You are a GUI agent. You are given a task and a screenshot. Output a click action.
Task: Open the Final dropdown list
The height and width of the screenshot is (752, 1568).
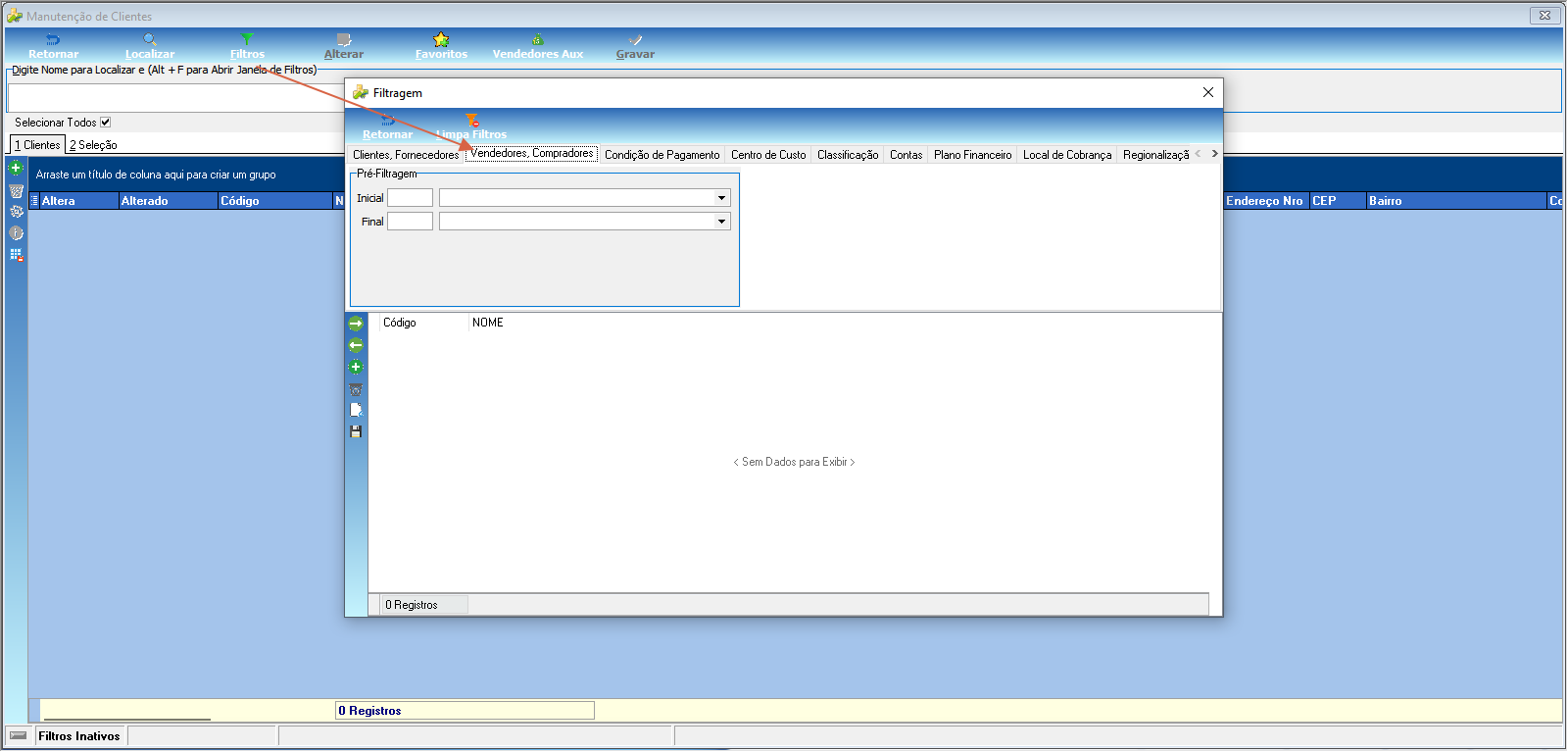(721, 222)
